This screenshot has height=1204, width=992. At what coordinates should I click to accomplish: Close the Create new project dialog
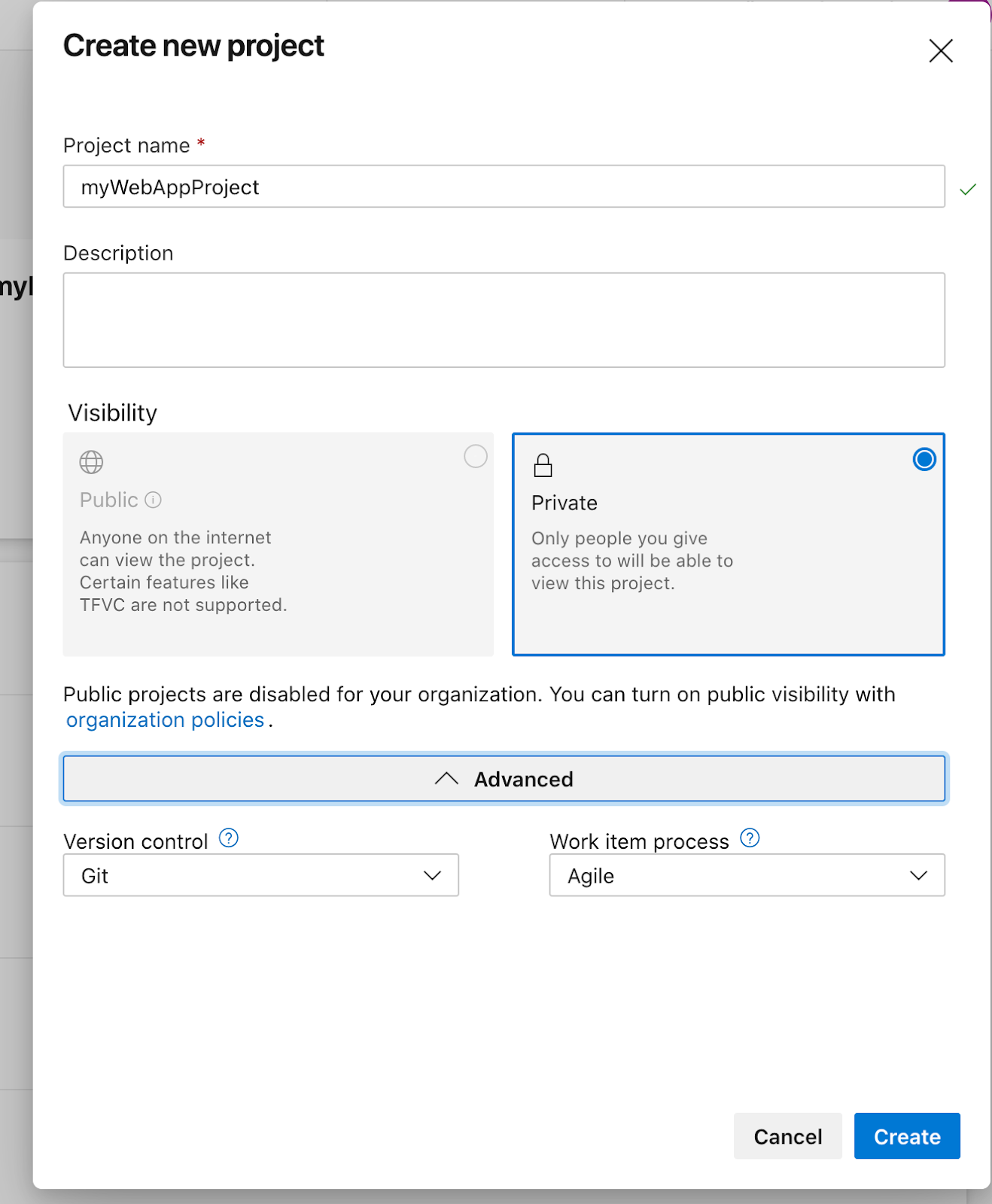(x=941, y=51)
